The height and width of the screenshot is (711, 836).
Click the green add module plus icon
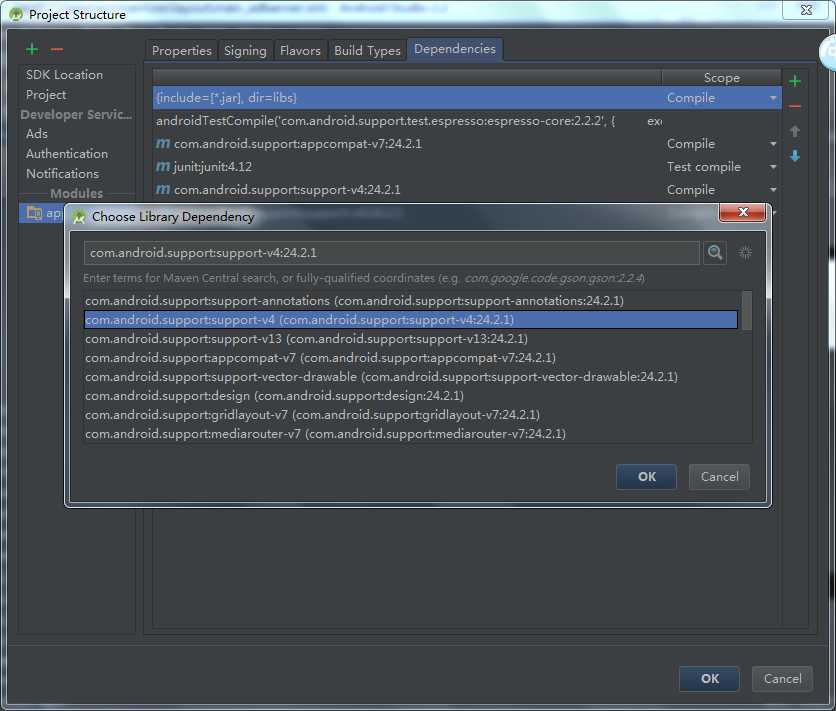32,50
